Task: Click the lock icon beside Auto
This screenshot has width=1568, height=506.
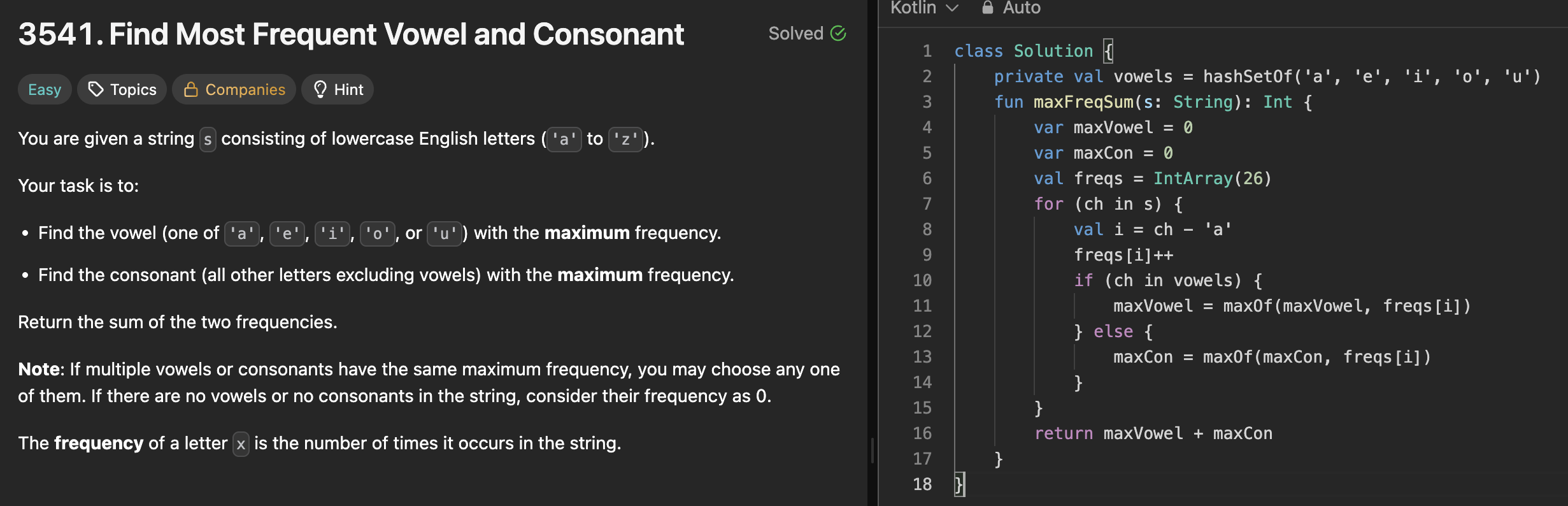Action: point(987,8)
